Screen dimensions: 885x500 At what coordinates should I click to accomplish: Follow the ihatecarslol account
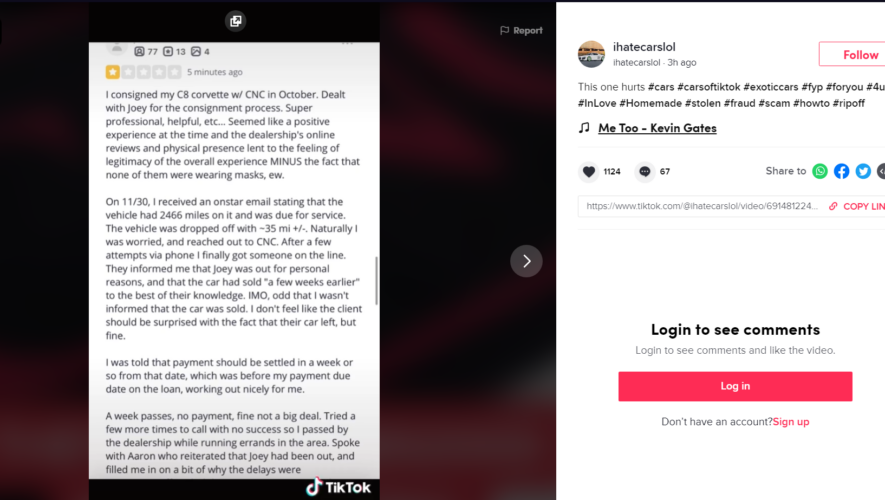pyautogui.click(x=852, y=55)
